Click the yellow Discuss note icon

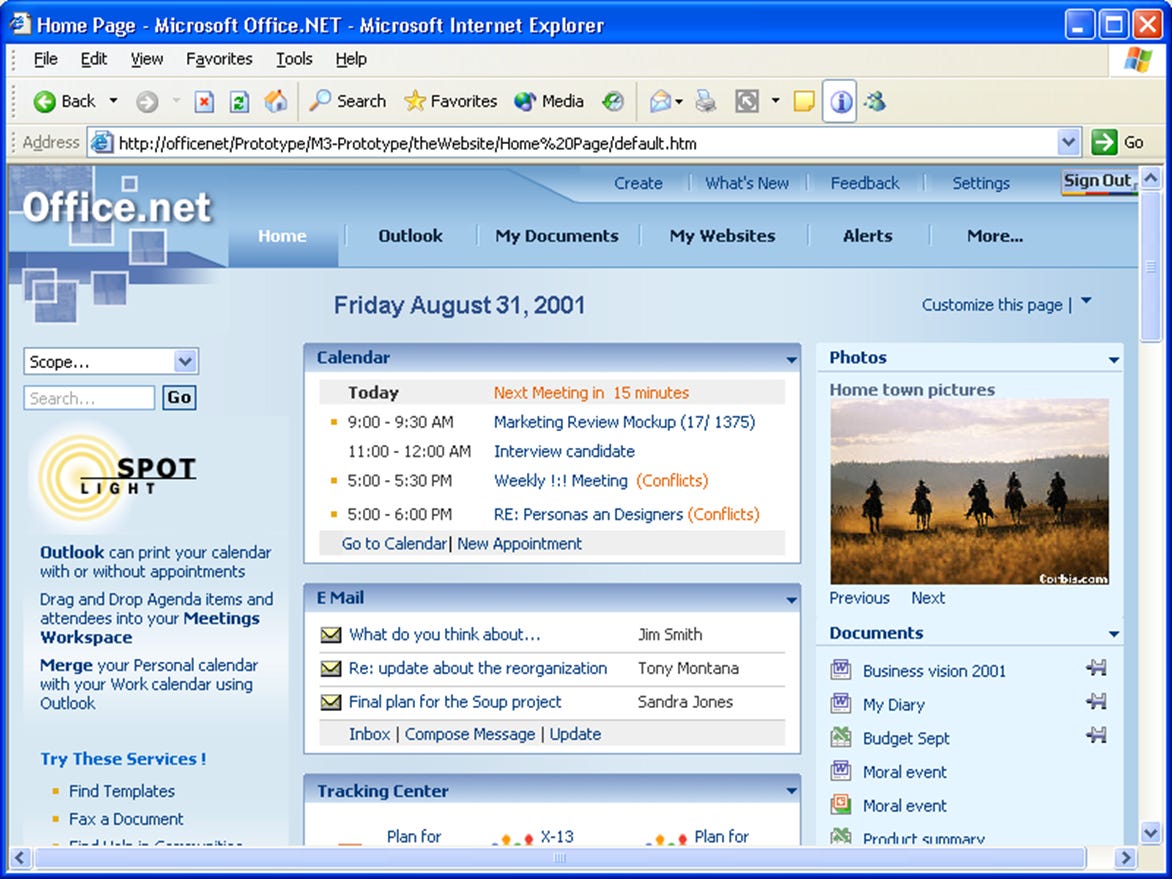click(x=804, y=101)
